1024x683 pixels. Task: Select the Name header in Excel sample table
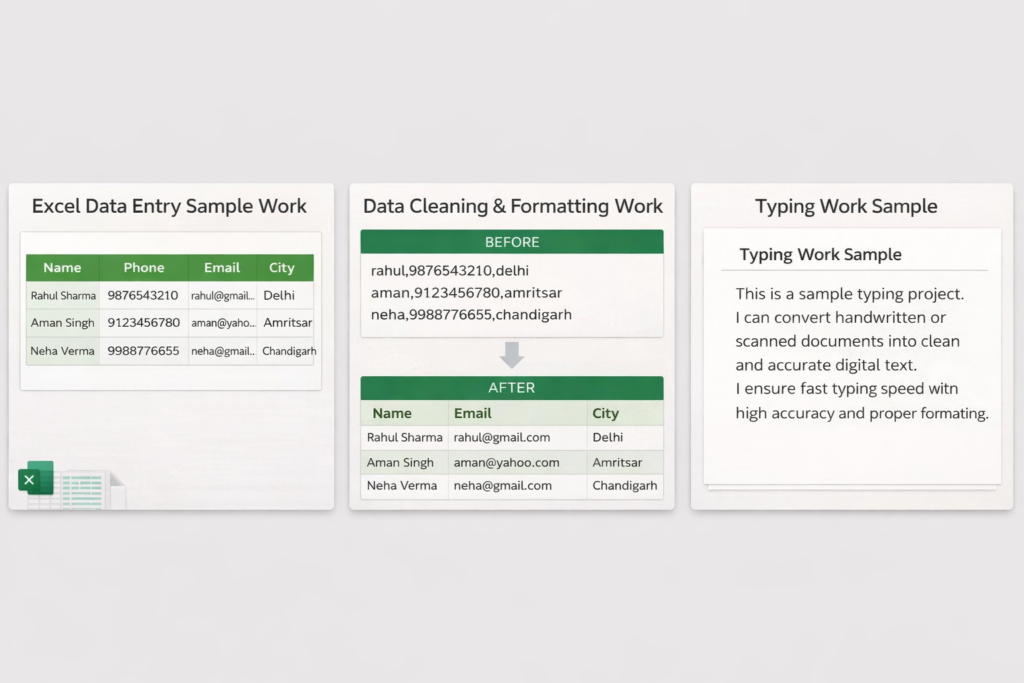[x=62, y=268]
